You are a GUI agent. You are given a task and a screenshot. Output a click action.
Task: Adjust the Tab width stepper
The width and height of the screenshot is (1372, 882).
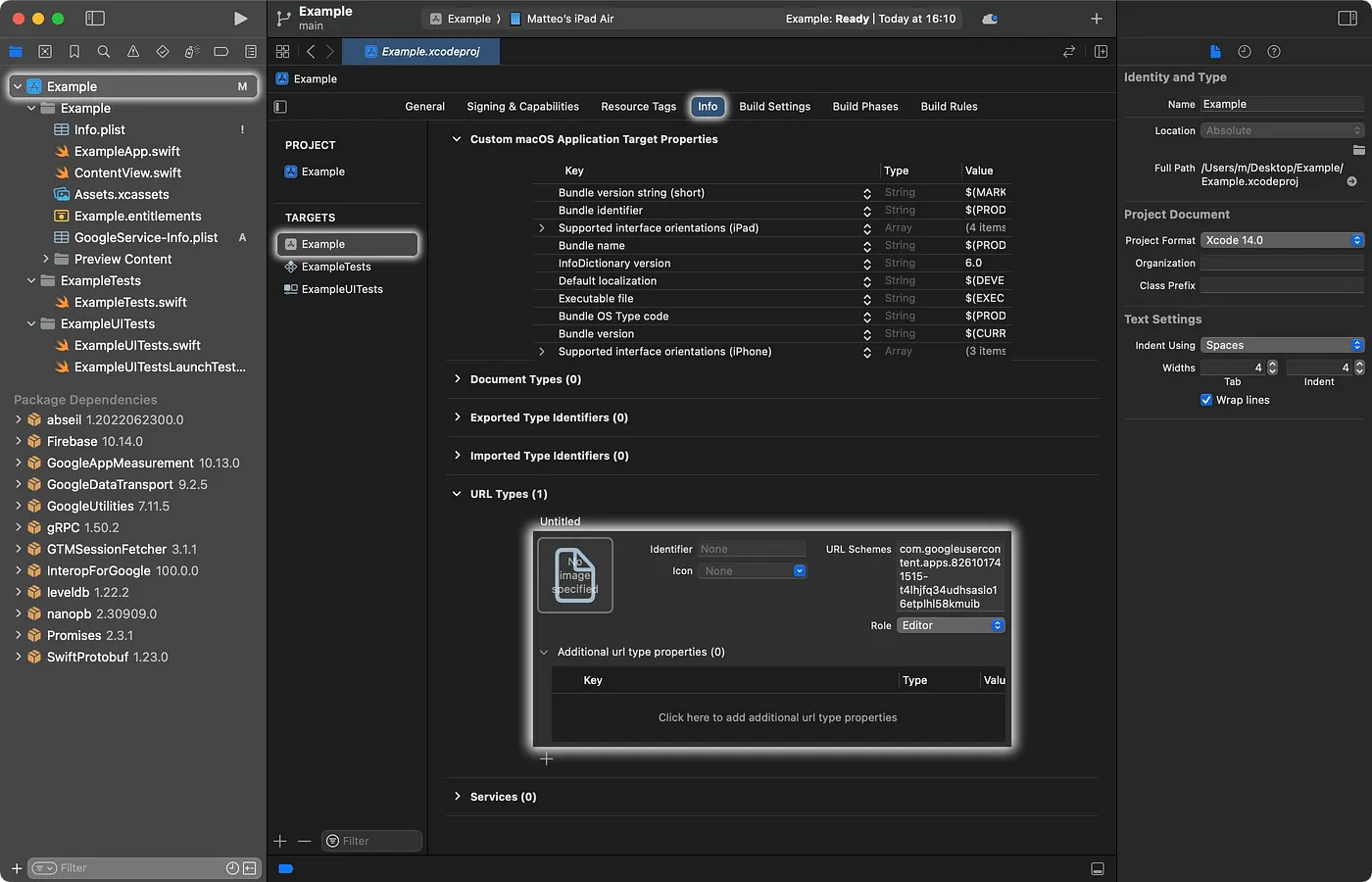tap(1272, 367)
